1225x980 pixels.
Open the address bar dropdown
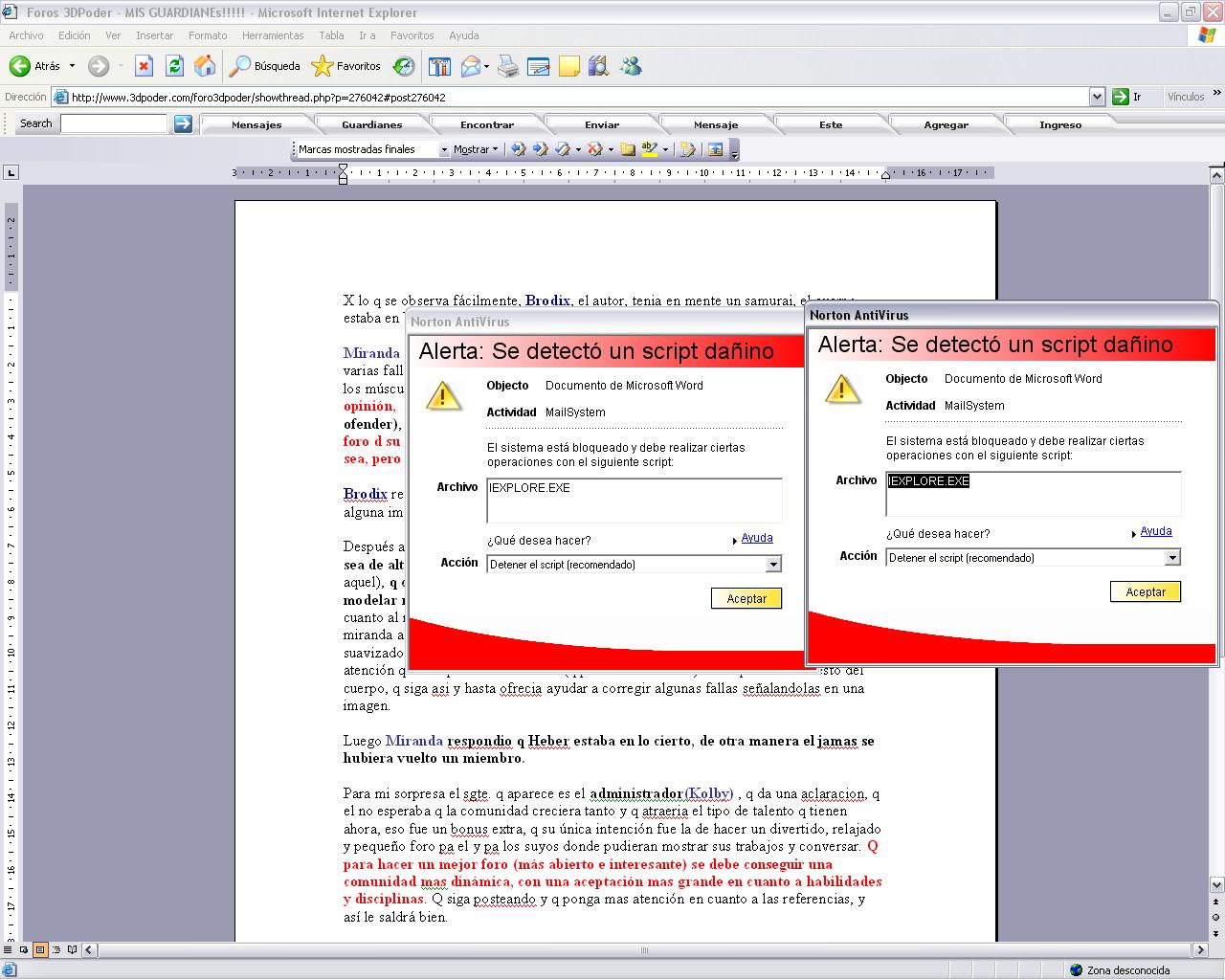pos(1098,97)
